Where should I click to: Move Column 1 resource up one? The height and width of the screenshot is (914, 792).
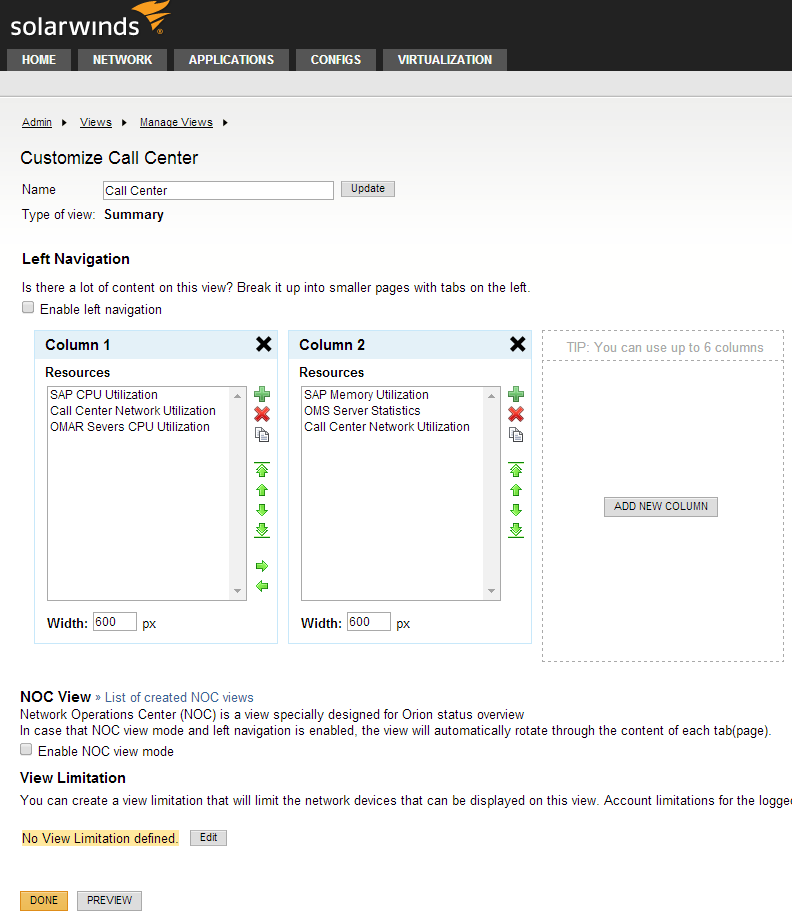pos(262,490)
